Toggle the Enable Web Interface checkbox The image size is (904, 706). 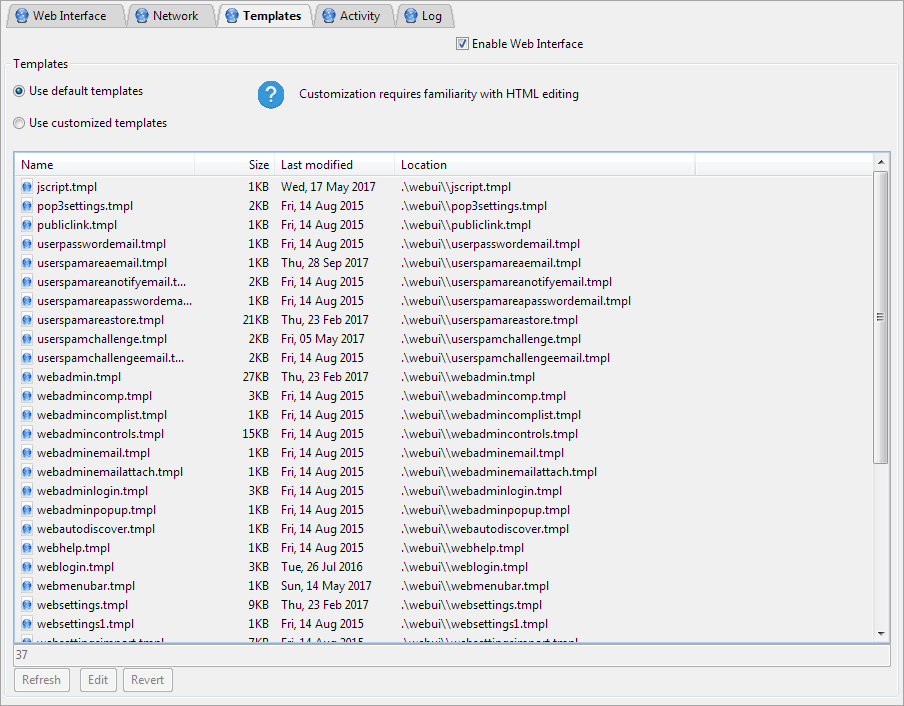tap(462, 44)
